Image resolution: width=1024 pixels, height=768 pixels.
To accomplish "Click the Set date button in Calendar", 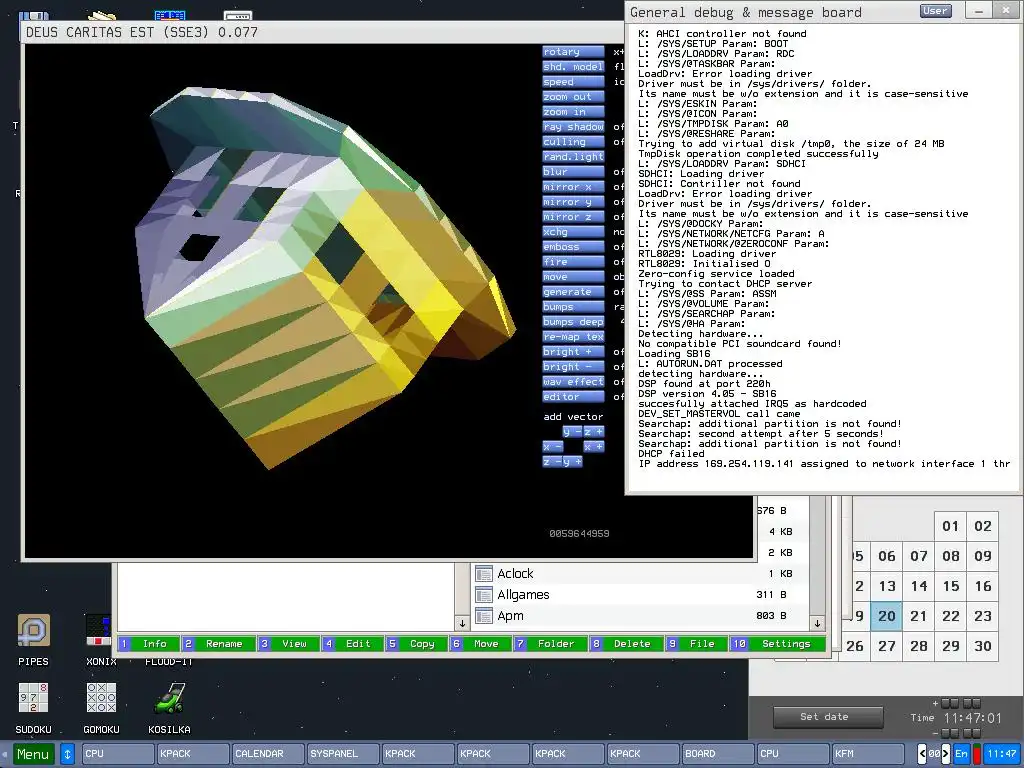I will 828,717.
